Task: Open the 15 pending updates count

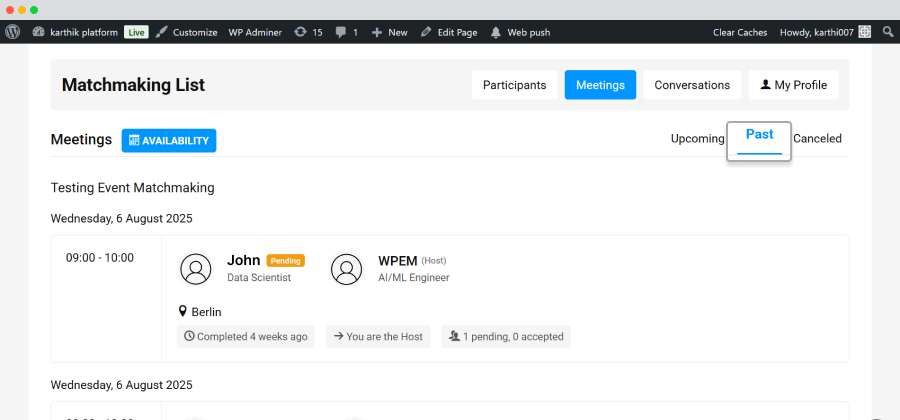Action: click(x=317, y=33)
